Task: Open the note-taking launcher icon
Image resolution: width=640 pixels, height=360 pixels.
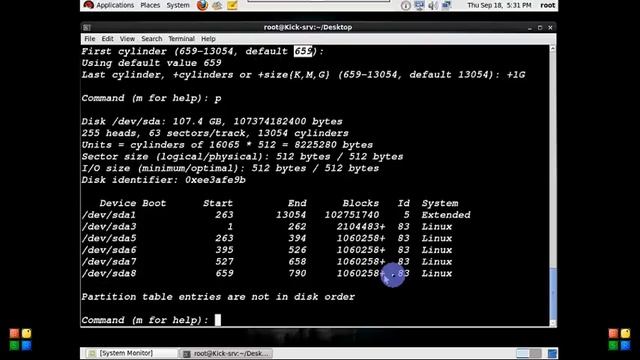Action: (x=232, y=5)
